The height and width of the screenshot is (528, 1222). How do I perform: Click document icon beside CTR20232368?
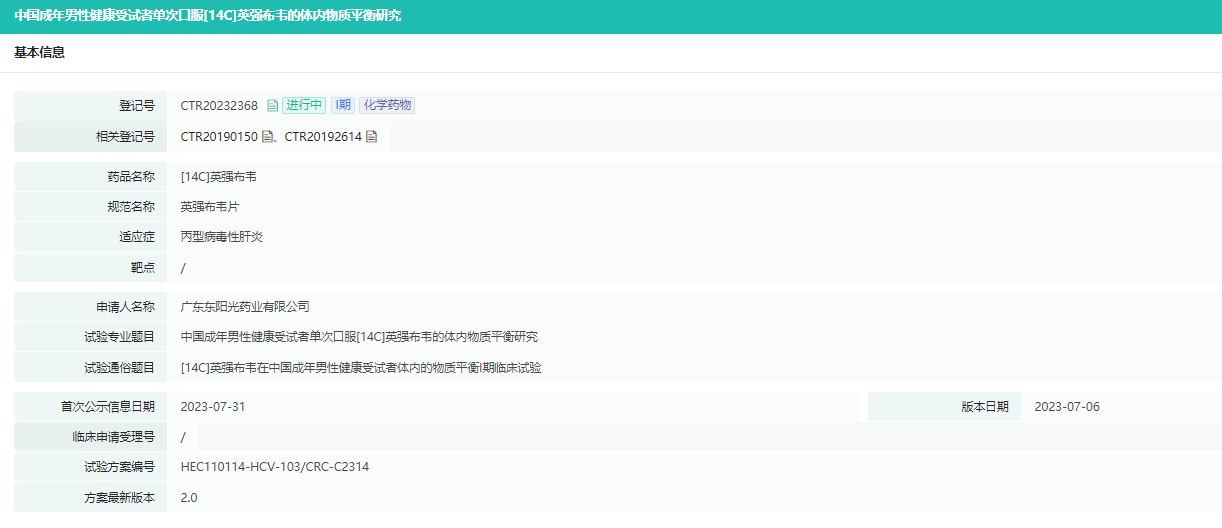(272, 106)
